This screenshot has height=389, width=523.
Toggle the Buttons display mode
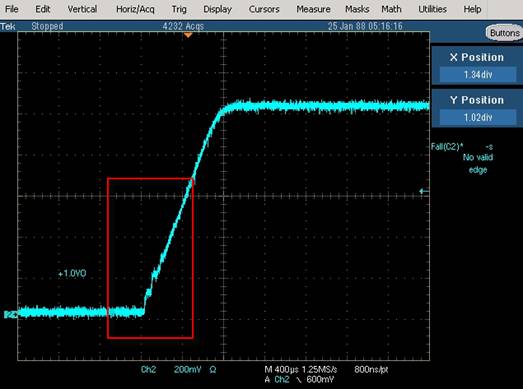(504, 33)
